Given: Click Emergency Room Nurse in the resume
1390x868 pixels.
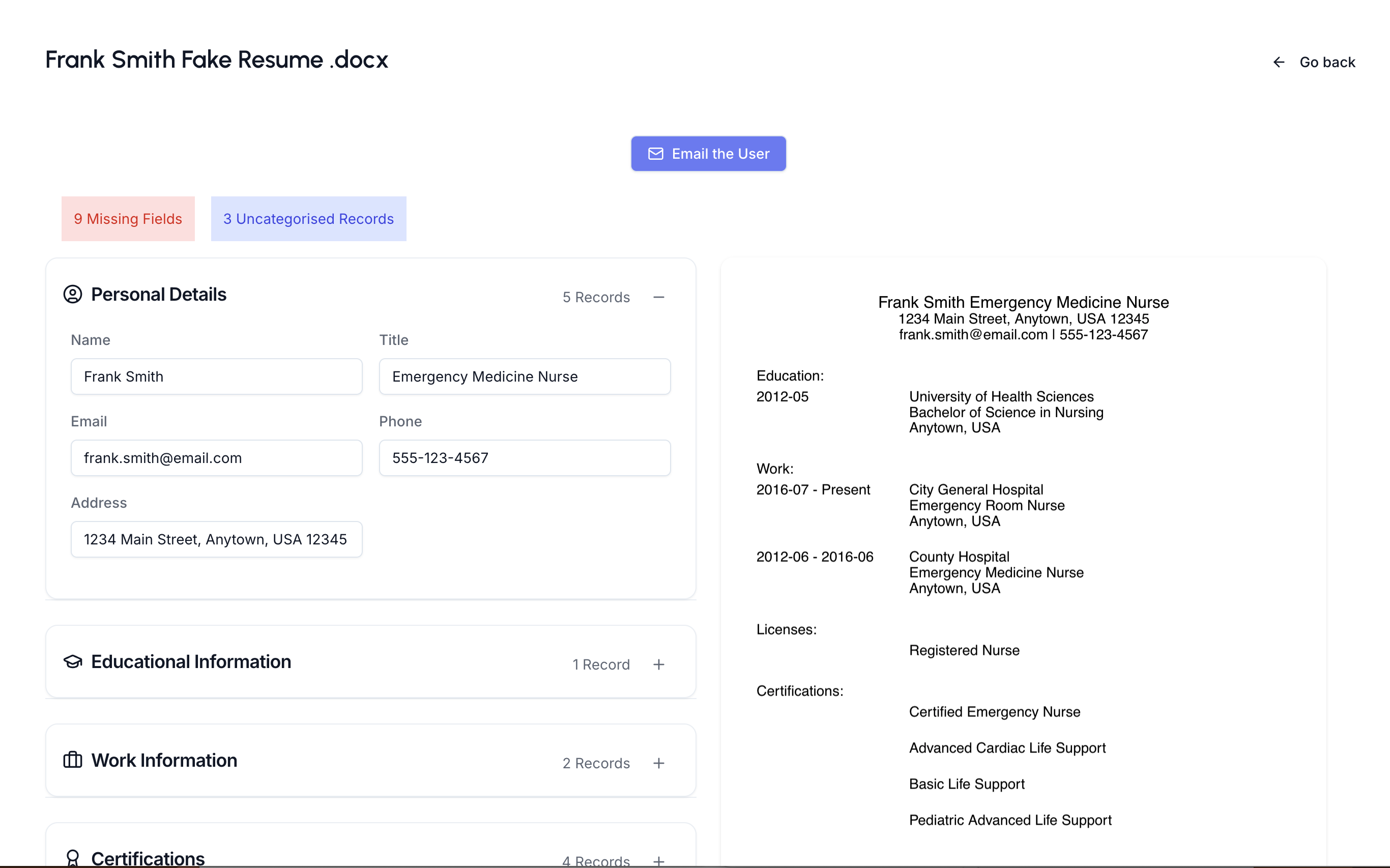Looking at the screenshot, I should click(987, 505).
